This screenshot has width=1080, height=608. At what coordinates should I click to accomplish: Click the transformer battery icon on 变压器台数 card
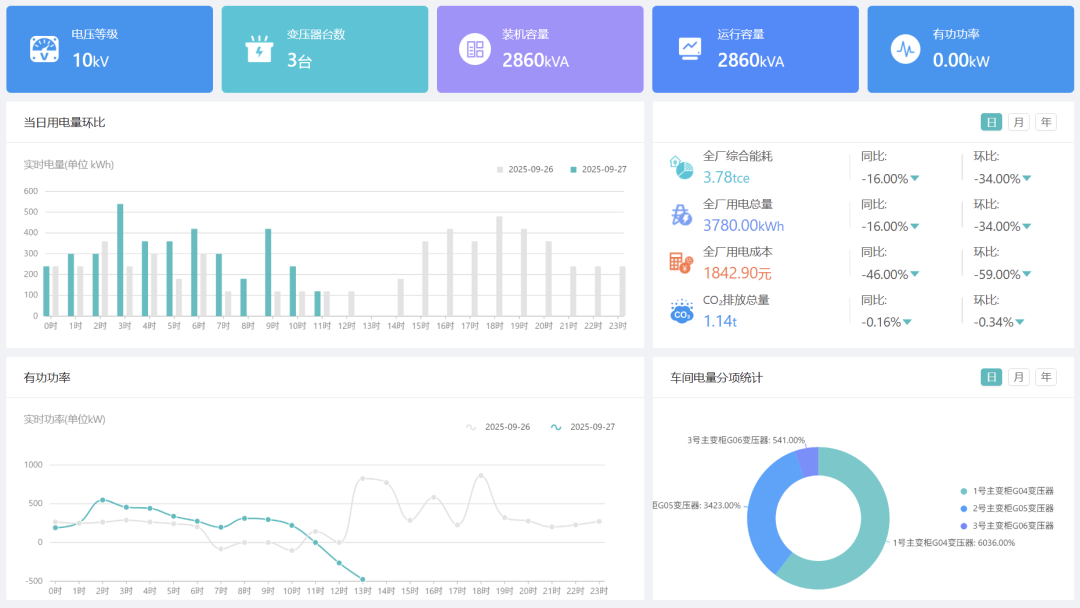coord(259,49)
